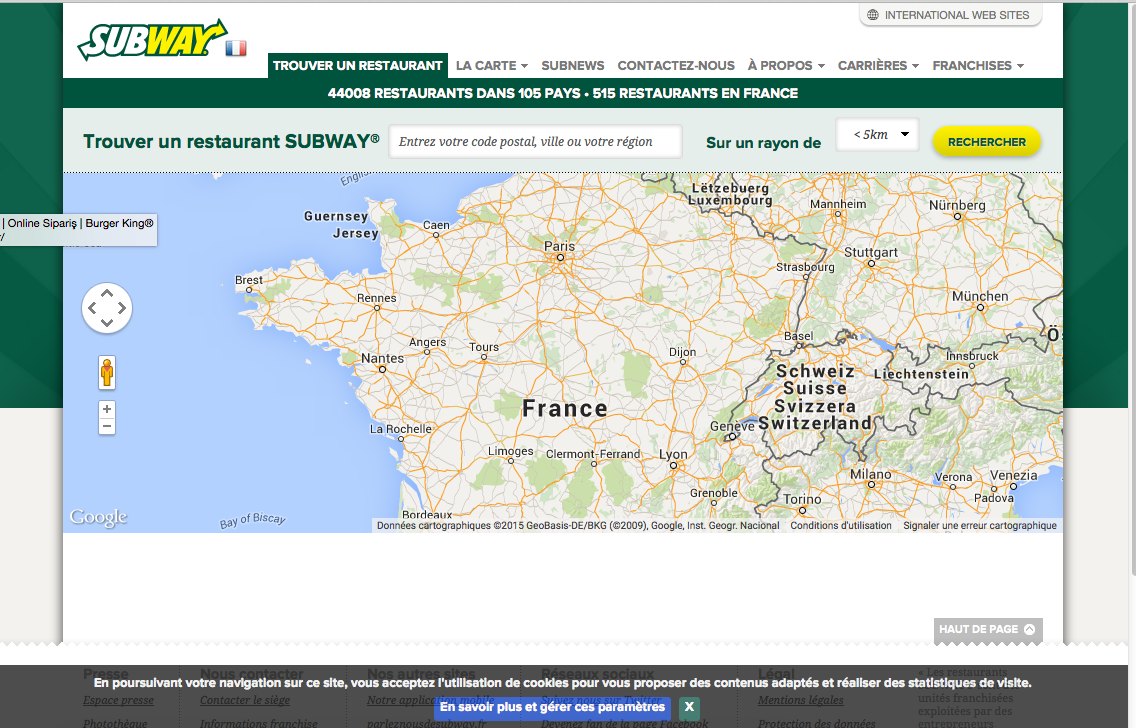Open the Subnews menu item
The height and width of the screenshot is (728, 1136).
click(x=572, y=66)
